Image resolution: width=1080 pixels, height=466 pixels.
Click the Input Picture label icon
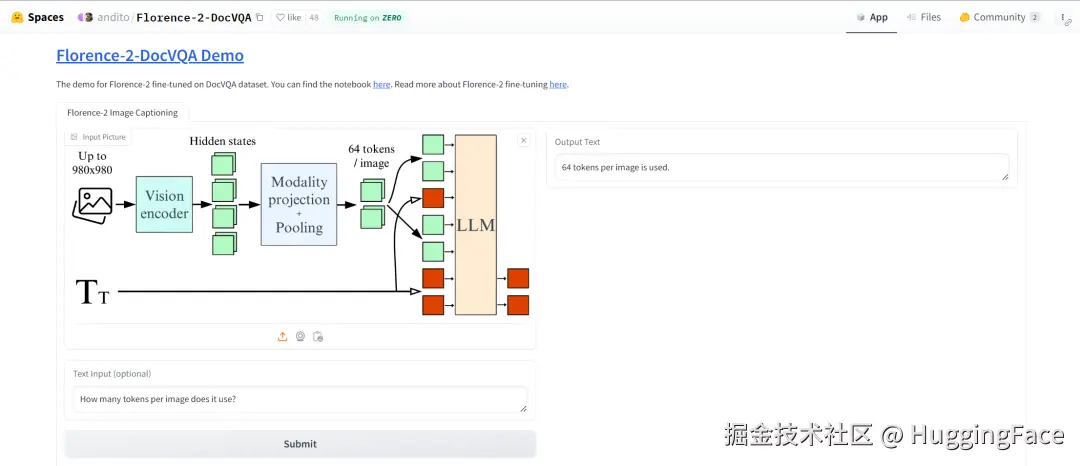coord(74,137)
